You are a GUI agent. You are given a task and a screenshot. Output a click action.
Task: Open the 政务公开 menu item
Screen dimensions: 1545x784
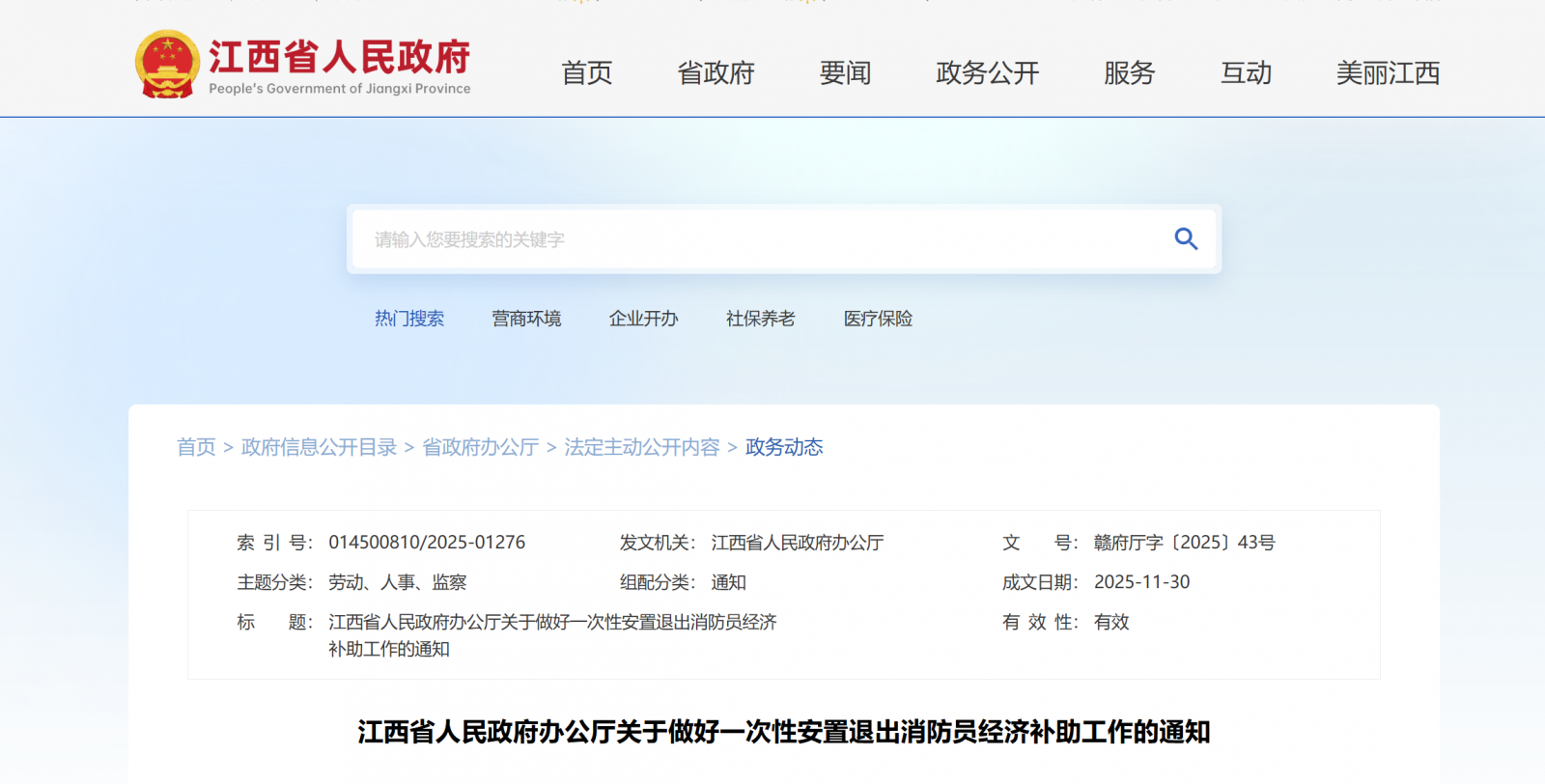(x=987, y=73)
